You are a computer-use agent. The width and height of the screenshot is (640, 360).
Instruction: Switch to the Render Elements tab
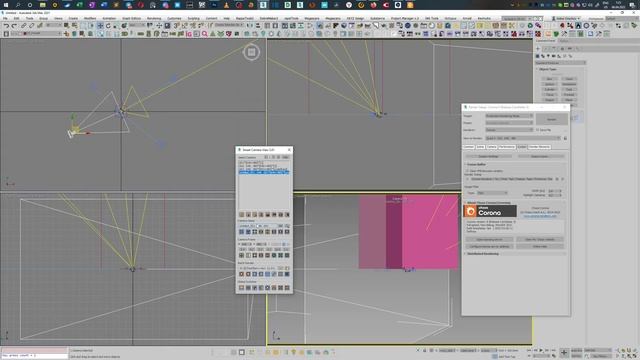coord(539,147)
